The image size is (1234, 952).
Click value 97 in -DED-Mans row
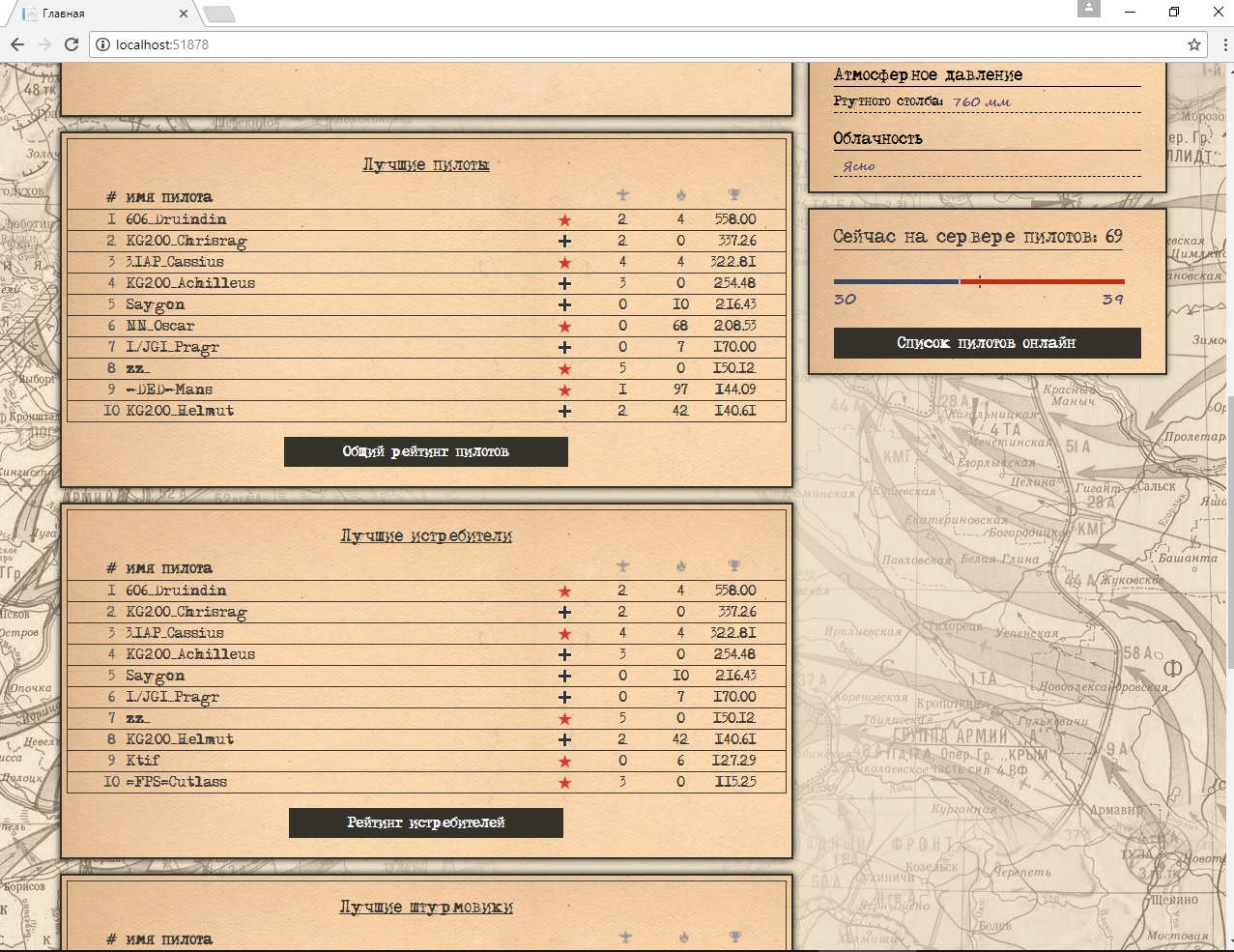(680, 390)
